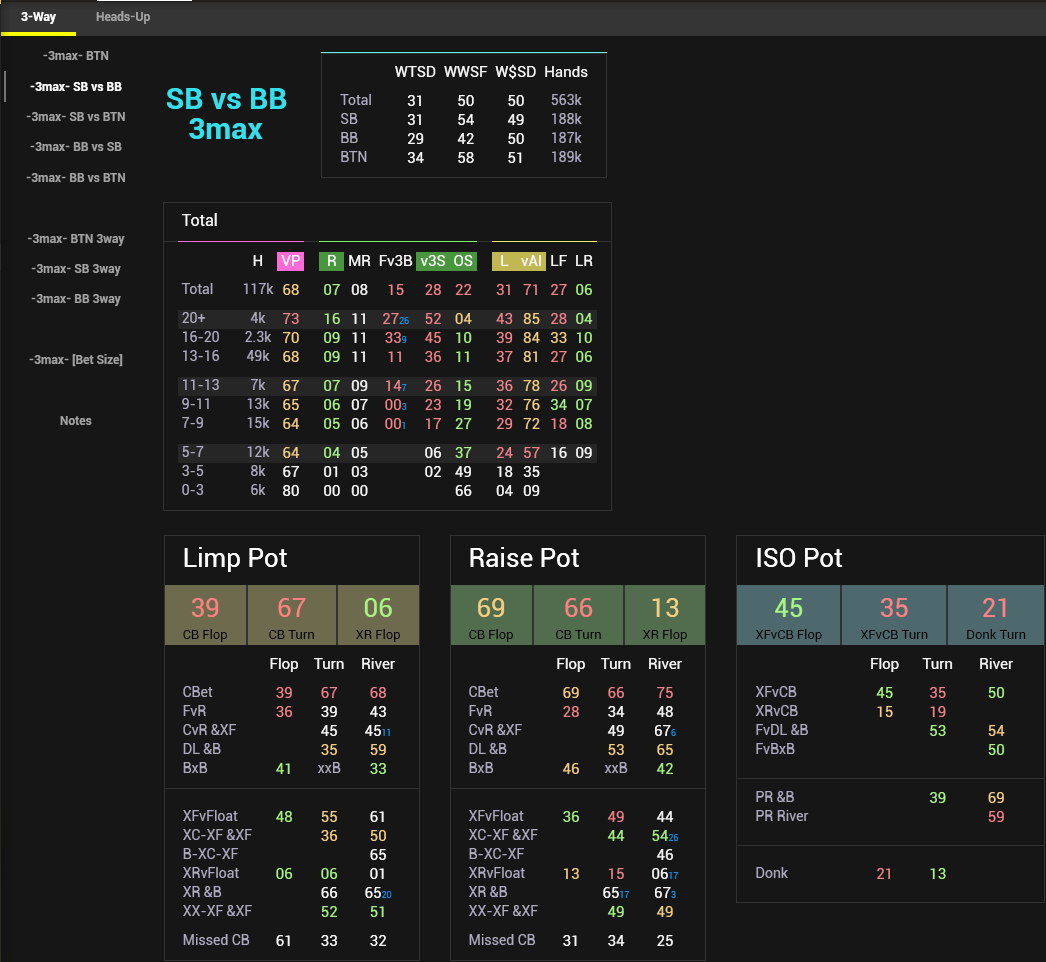The image size is (1046, 962).
Task: Click the 20+ row in Total table
Action: (196, 319)
